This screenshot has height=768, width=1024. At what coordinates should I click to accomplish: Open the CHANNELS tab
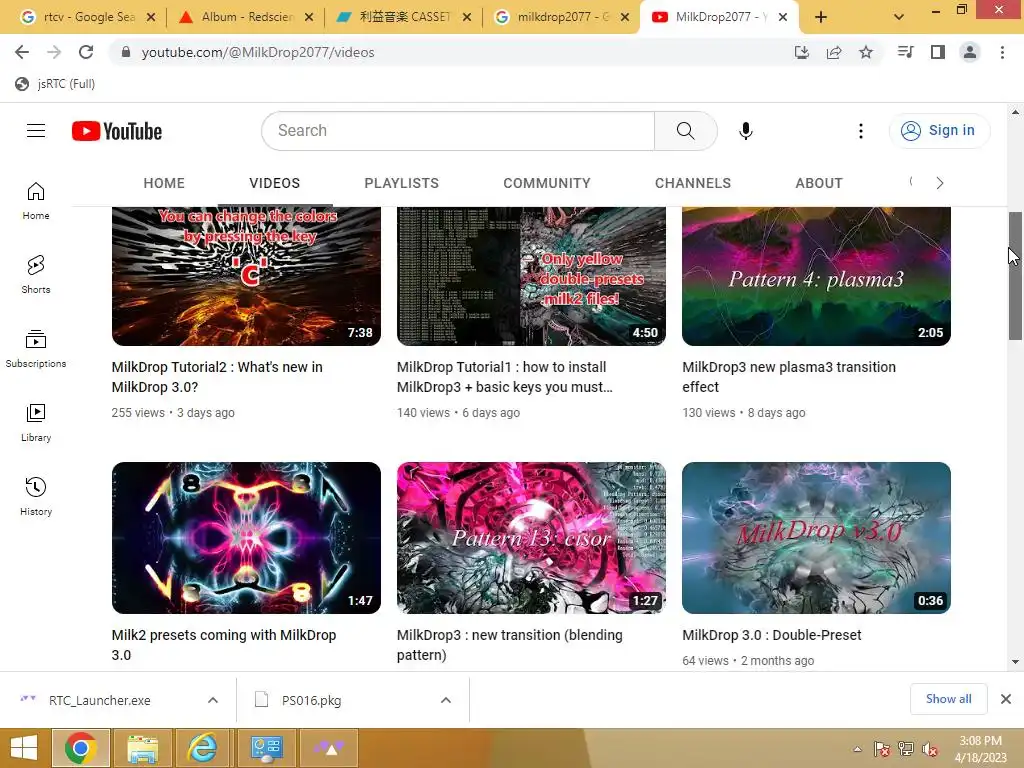pos(693,184)
